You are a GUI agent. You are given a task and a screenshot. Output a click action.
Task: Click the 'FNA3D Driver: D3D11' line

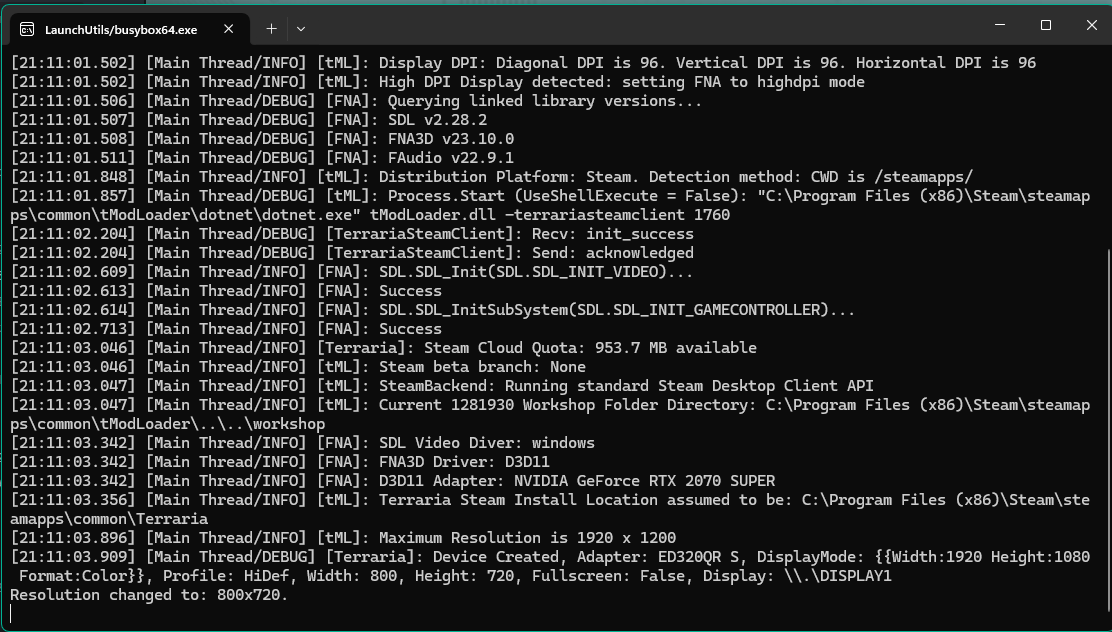pos(464,462)
